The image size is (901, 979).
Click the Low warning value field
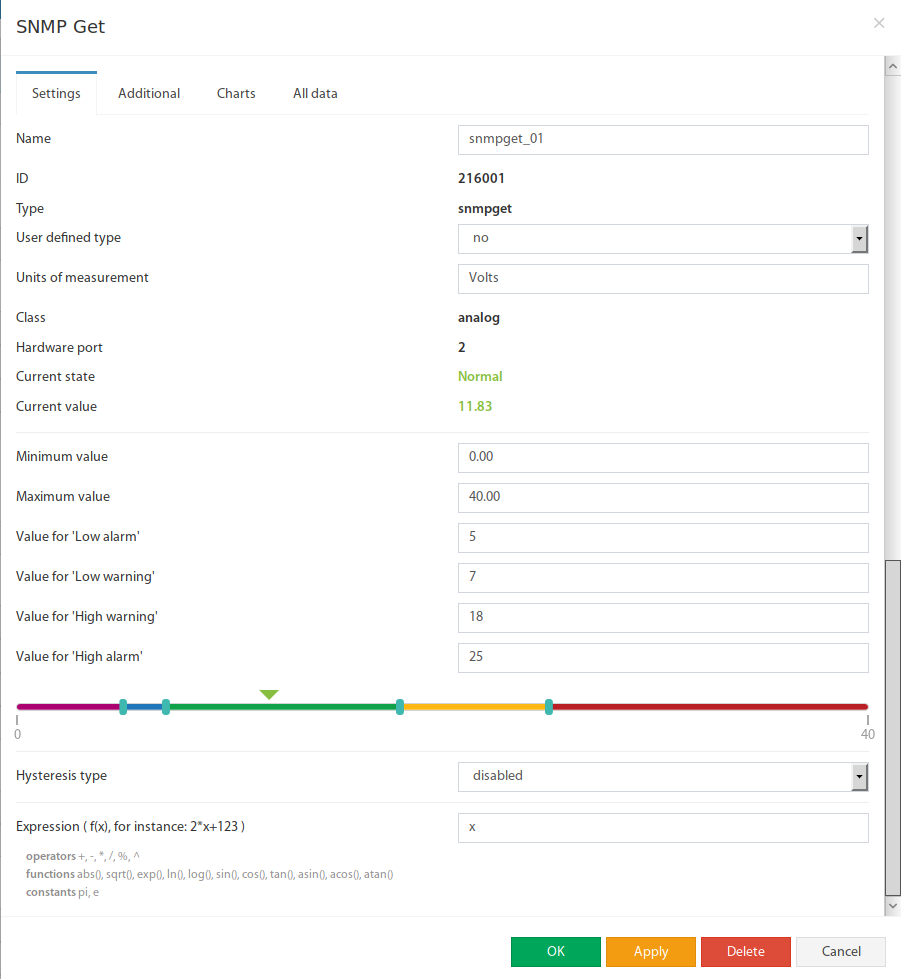coord(663,578)
